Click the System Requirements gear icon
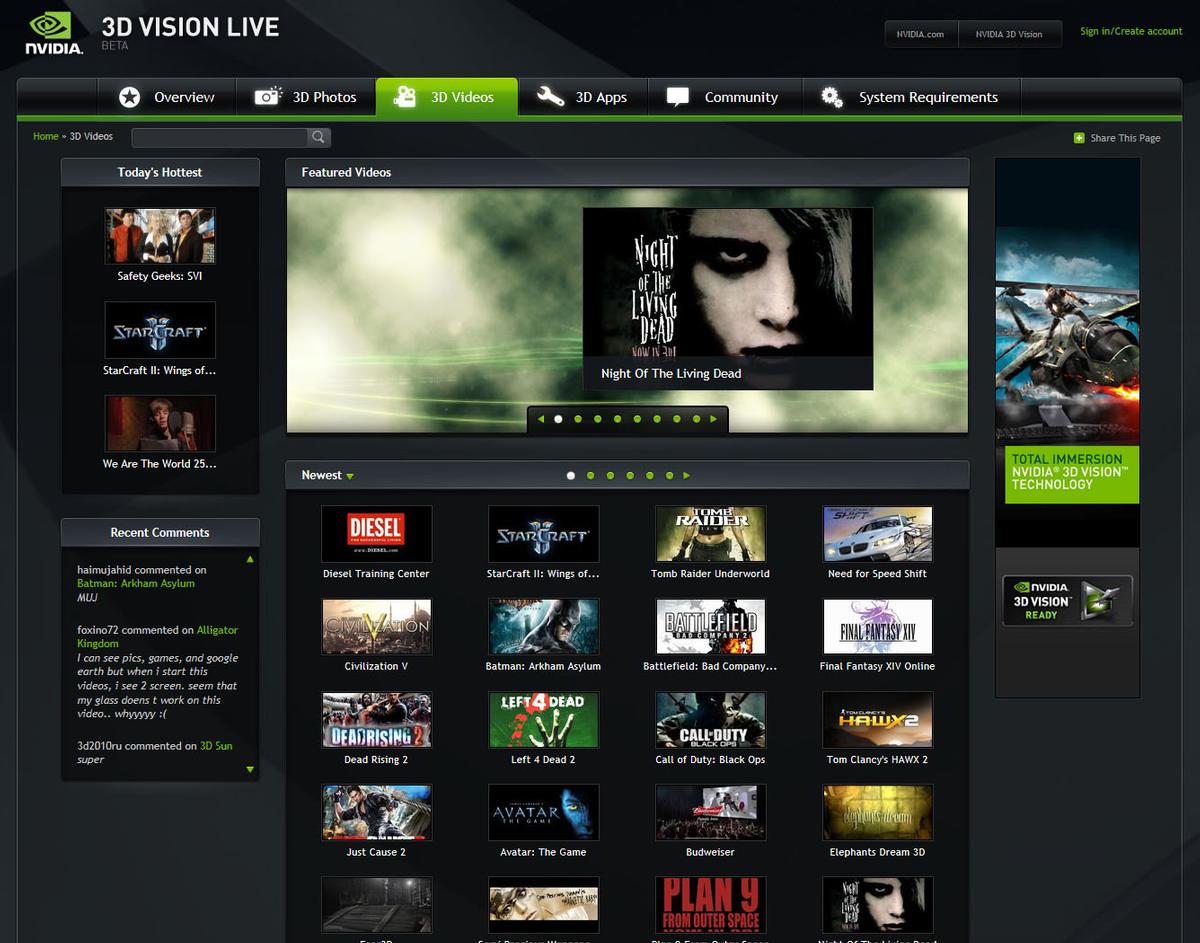This screenshot has height=943, width=1200. (831, 96)
